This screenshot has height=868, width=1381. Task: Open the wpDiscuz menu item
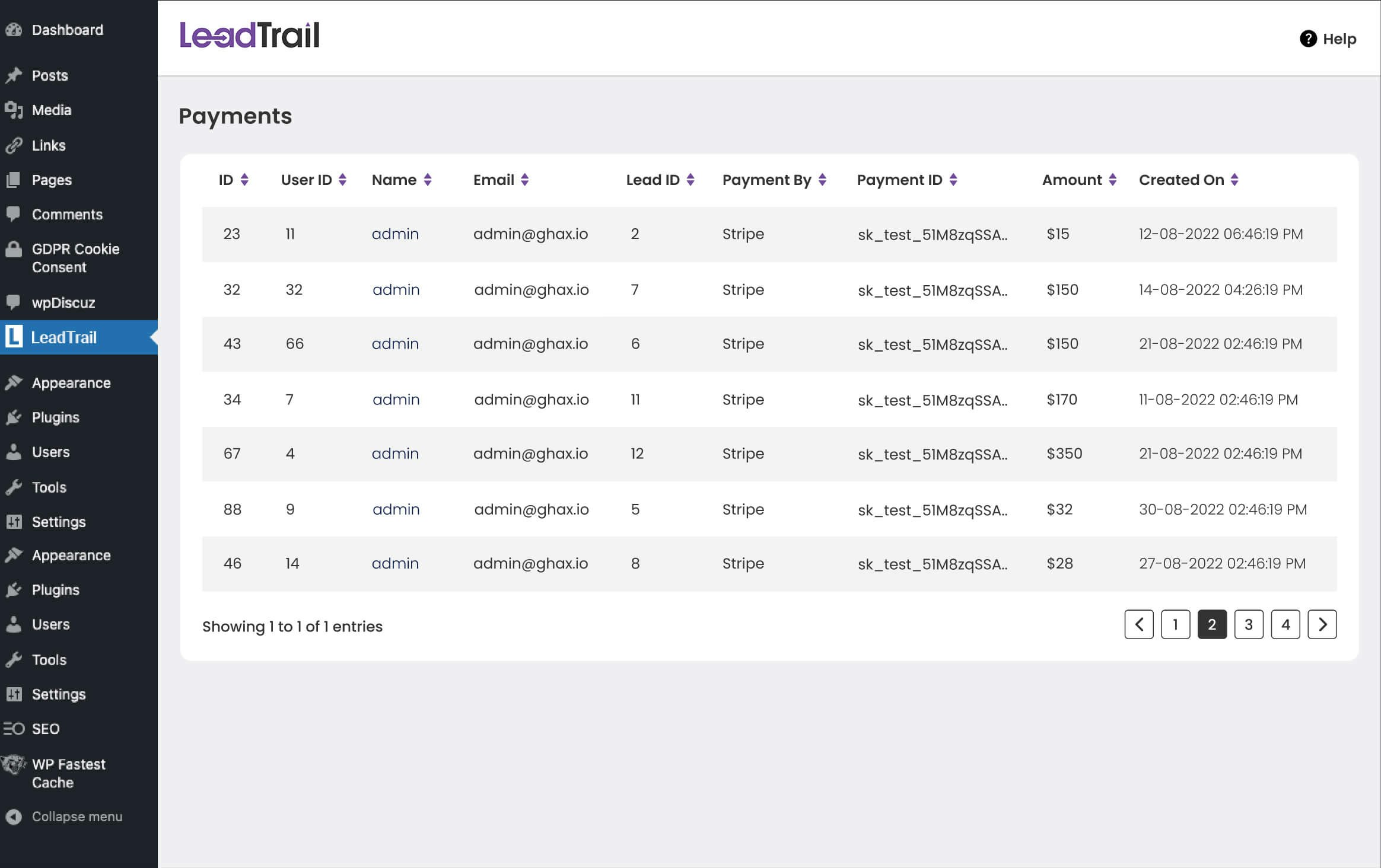click(x=63, y=302)
